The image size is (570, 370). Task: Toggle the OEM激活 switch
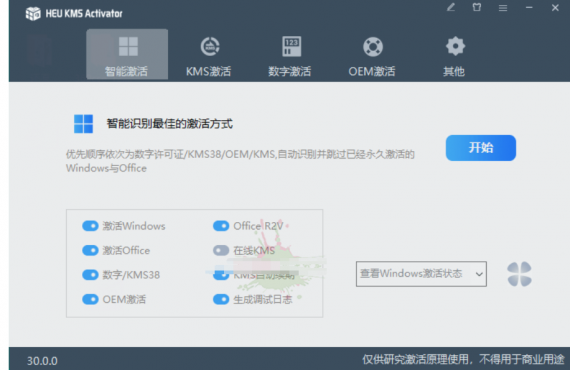coord(90,299)
